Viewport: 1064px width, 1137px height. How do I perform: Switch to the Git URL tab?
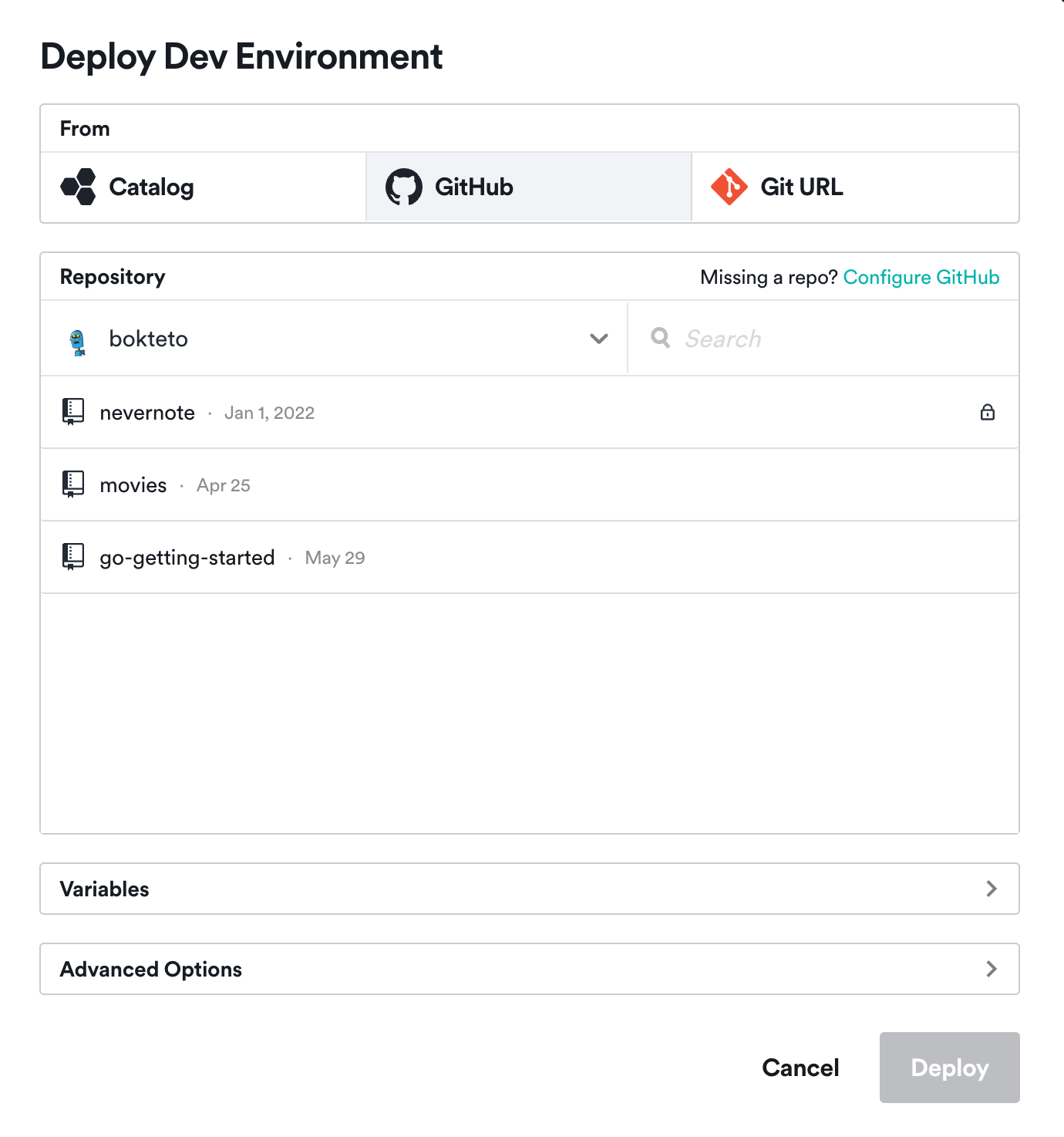(802, 187)
